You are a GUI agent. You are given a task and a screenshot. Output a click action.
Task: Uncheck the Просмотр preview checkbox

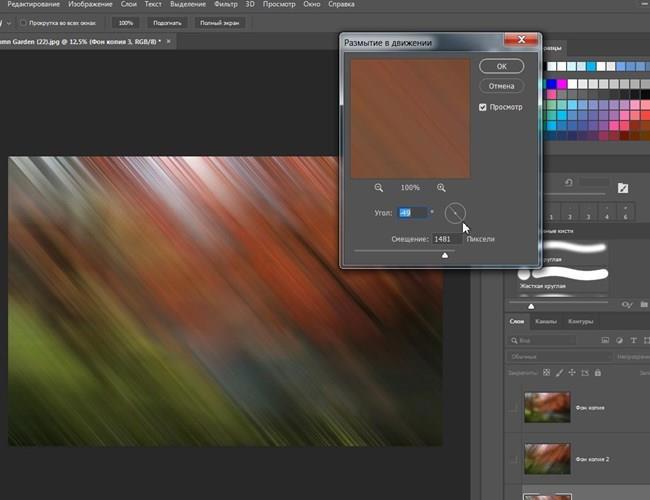[483, 107]
